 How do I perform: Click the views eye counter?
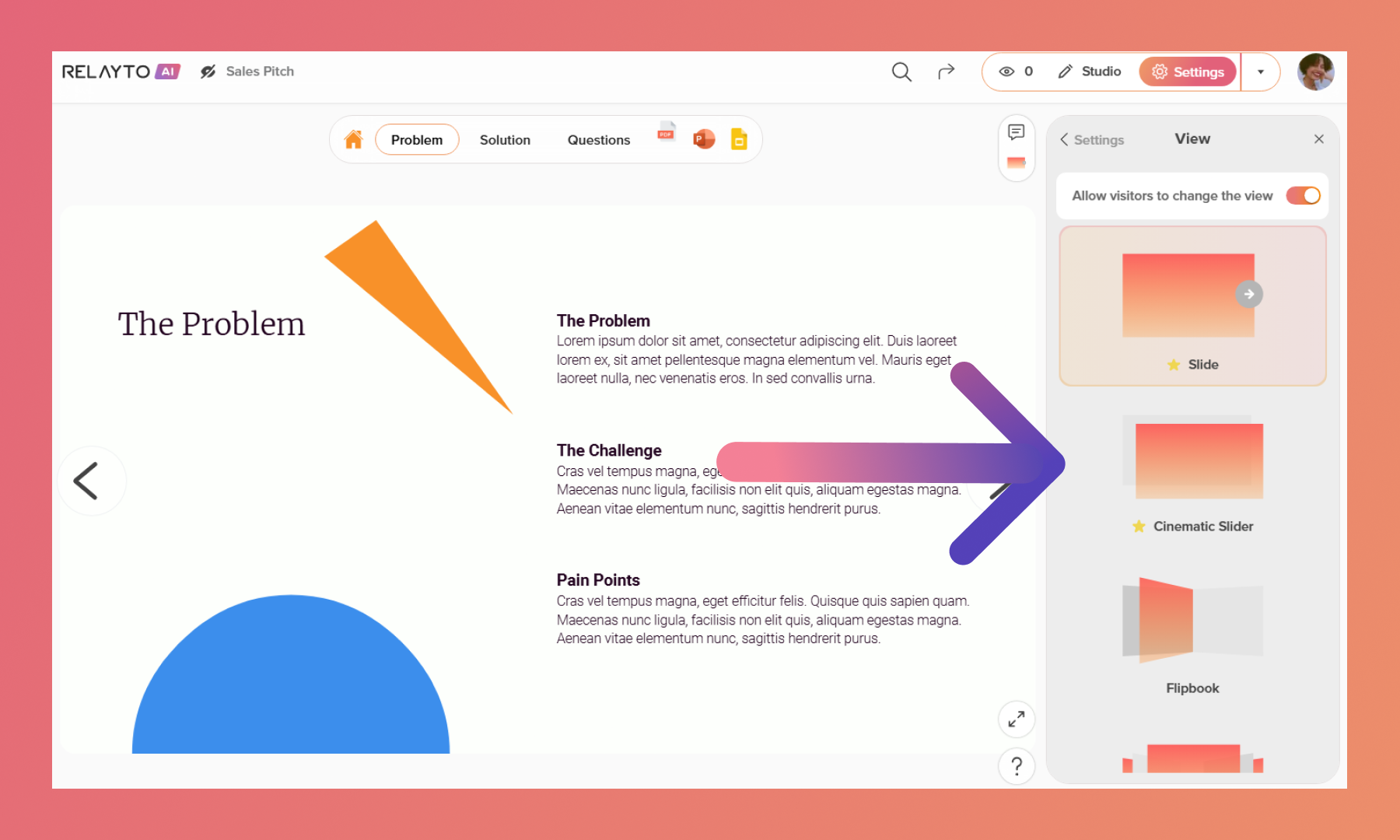point(1016,72)
